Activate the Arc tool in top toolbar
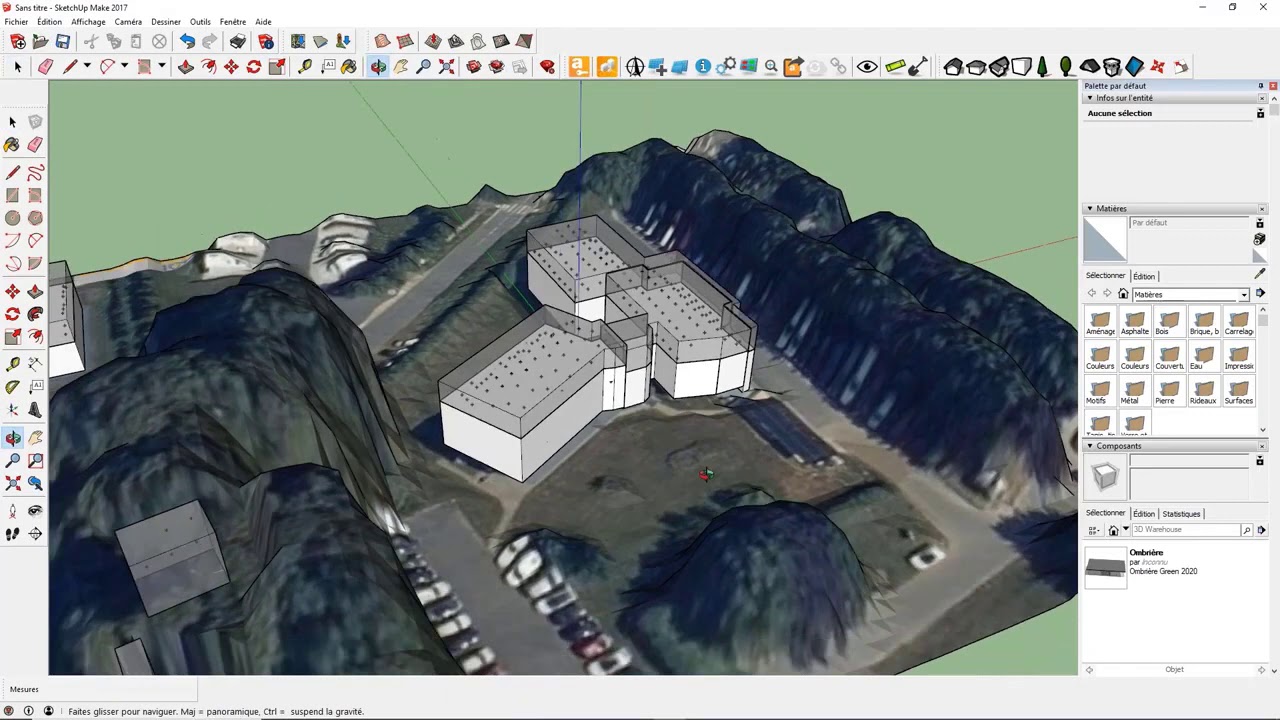The width and height of the screenshot is (1280, 720). pos(107,67)
